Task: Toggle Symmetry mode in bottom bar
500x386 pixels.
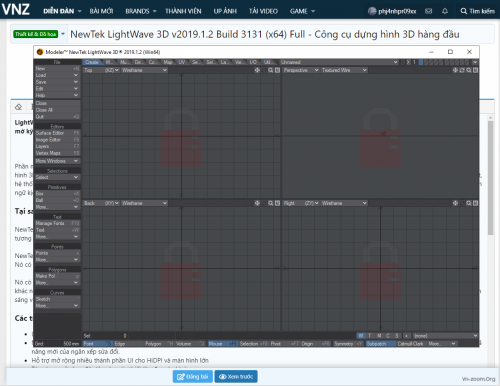Action: 349,344
